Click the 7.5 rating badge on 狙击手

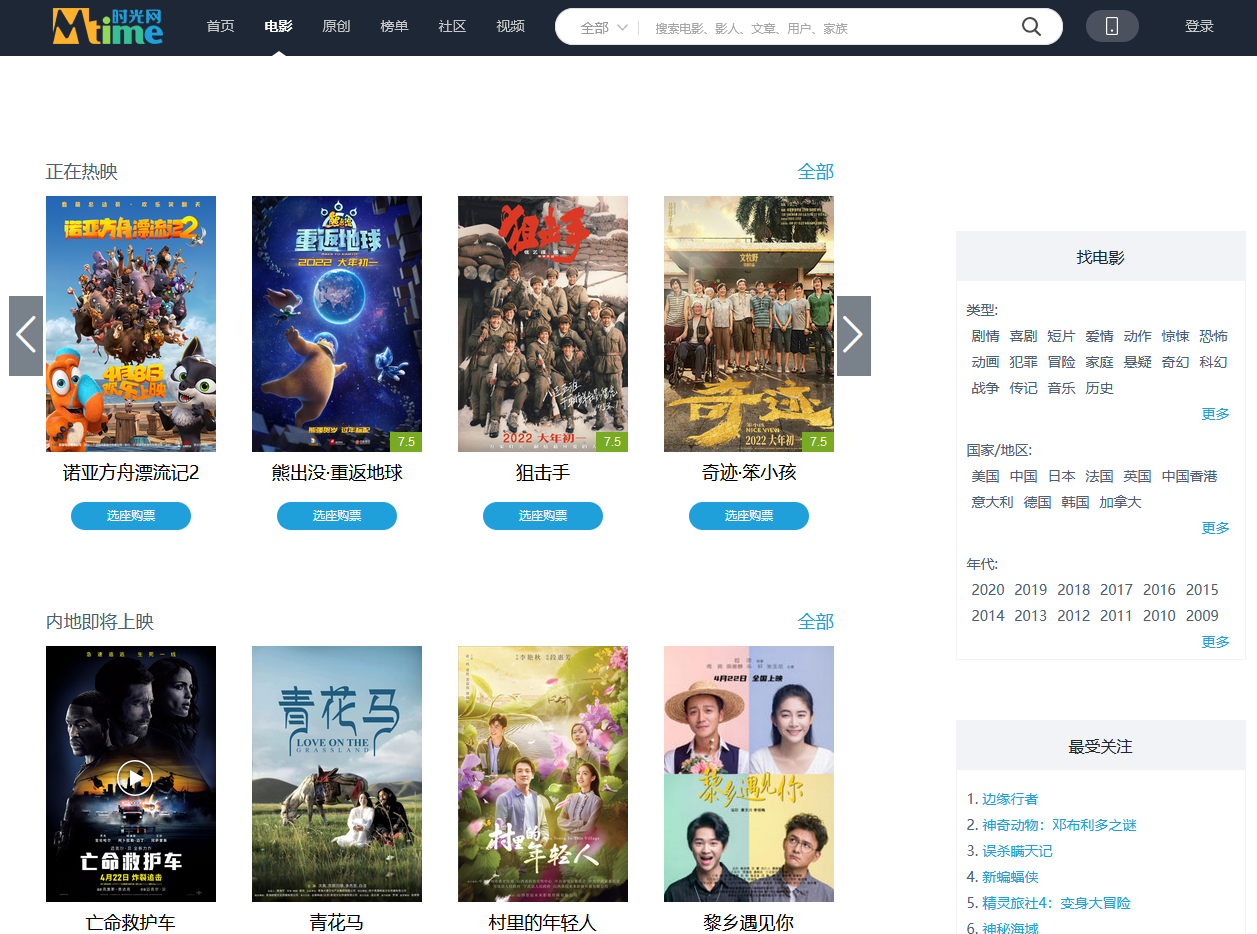point(612,441)
